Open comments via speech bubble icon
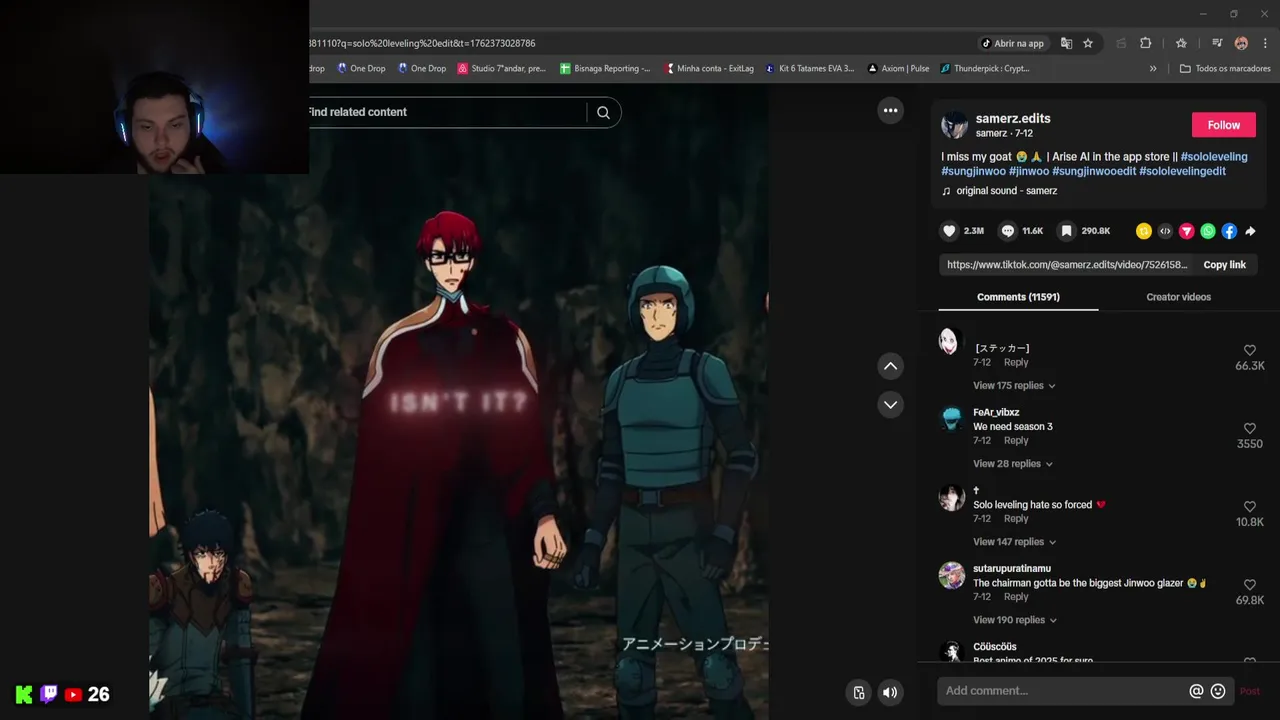Image resolution: width=1280 pixels, height=720 pixels. point(1008,231)
